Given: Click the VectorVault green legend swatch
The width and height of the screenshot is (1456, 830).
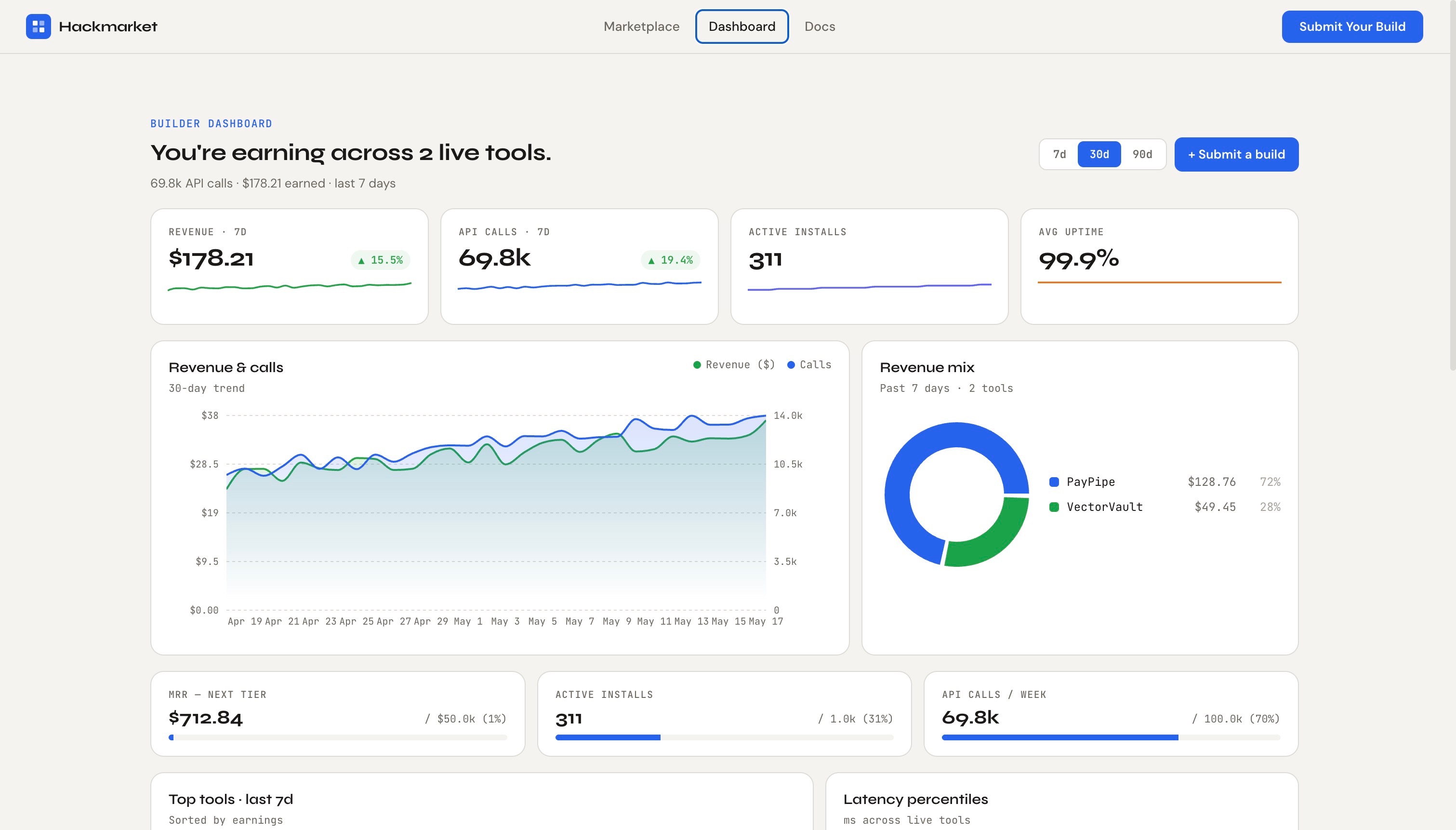Looking at the screenshot, I should pos(1054,507).
